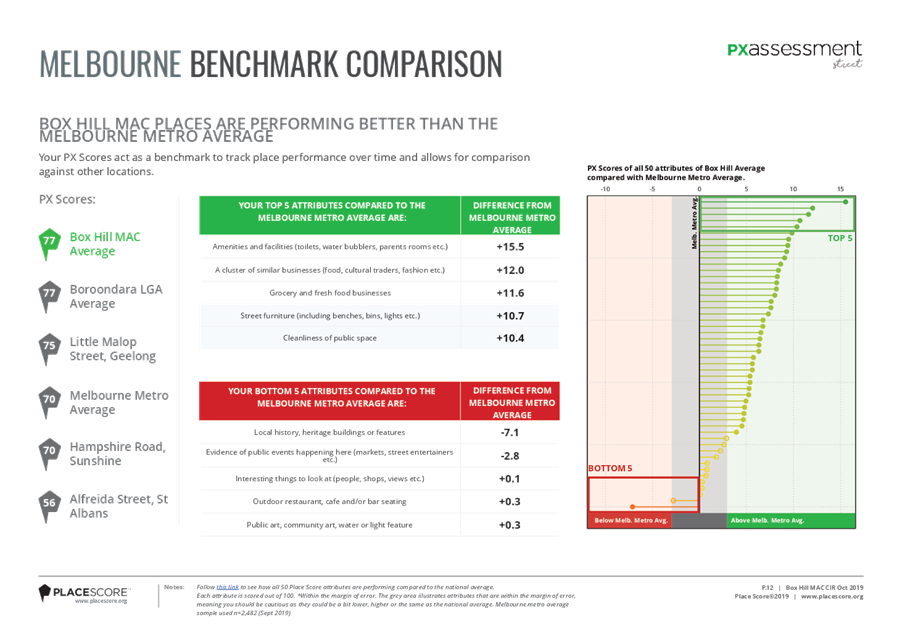Click the 'TOP 5' label in the chart

coord(840,238)
